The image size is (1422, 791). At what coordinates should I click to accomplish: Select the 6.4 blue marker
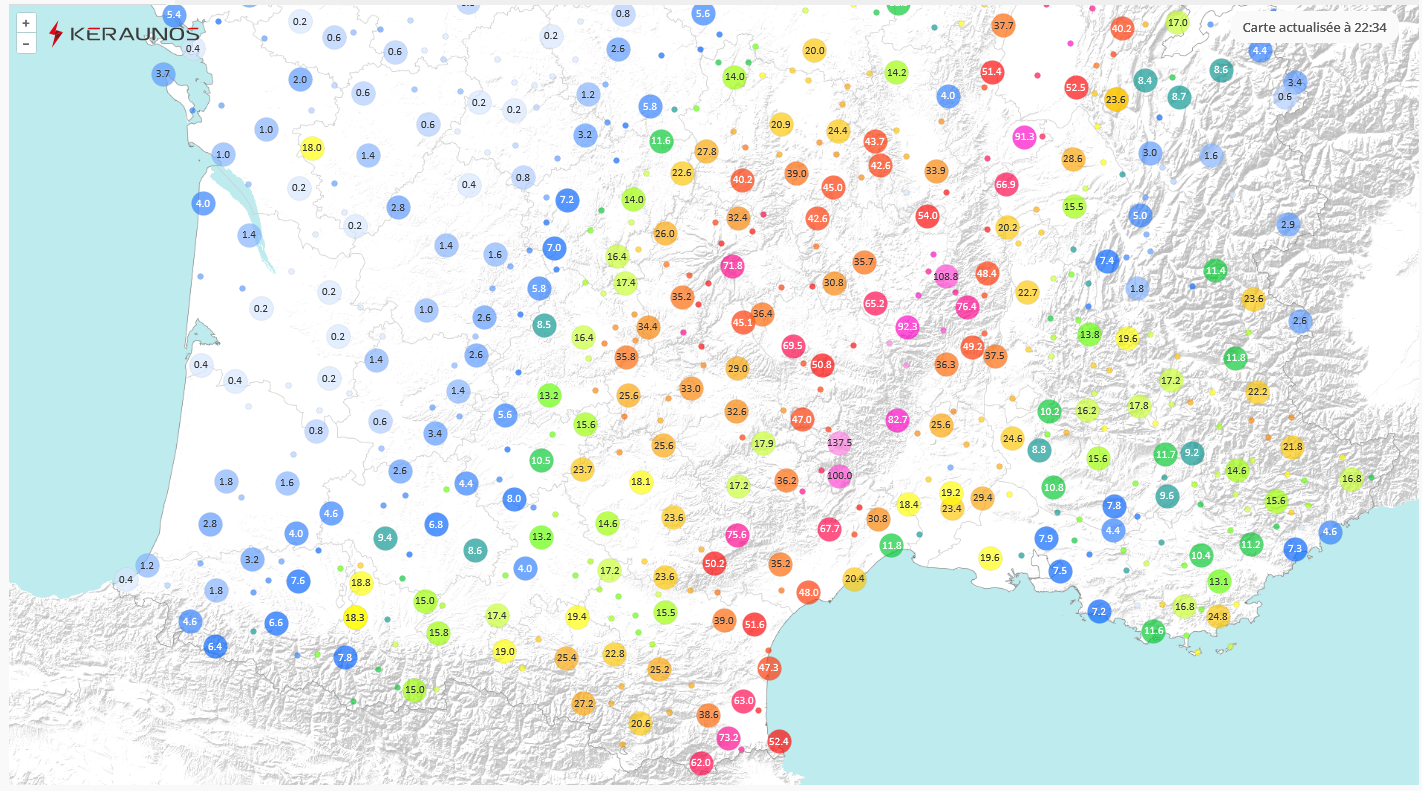coord(215,646)
